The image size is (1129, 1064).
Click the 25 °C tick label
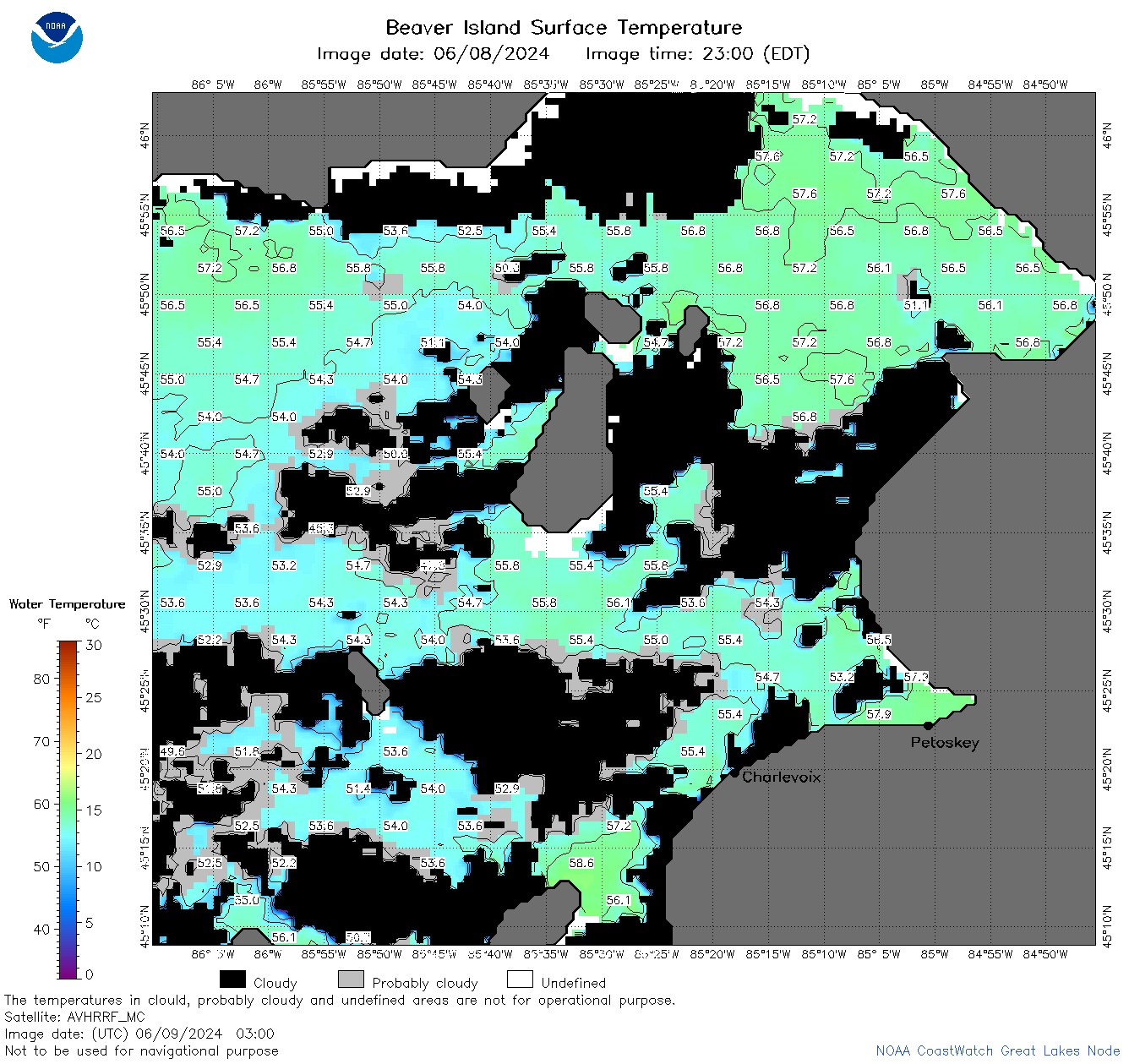point(94,697)
